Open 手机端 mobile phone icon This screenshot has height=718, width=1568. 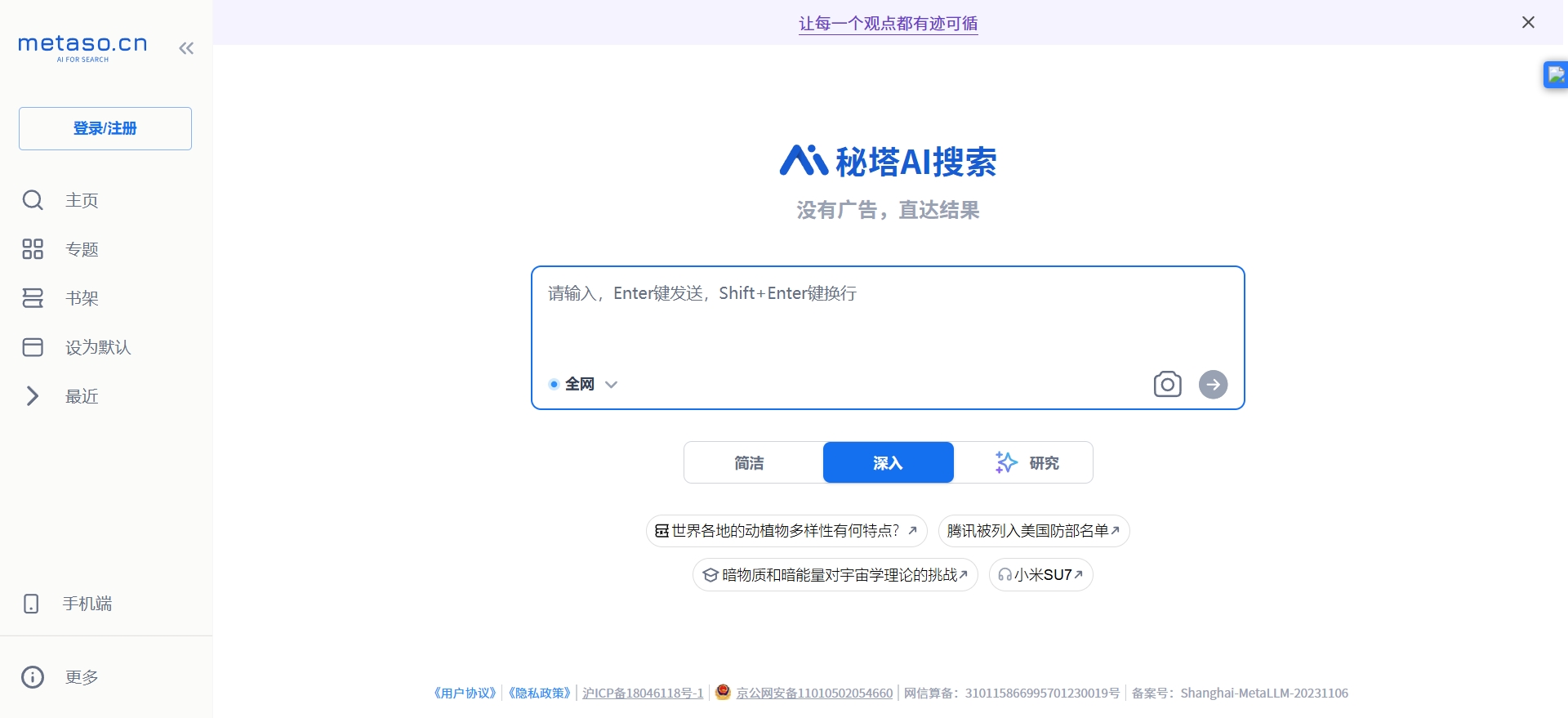pos(31,604)
